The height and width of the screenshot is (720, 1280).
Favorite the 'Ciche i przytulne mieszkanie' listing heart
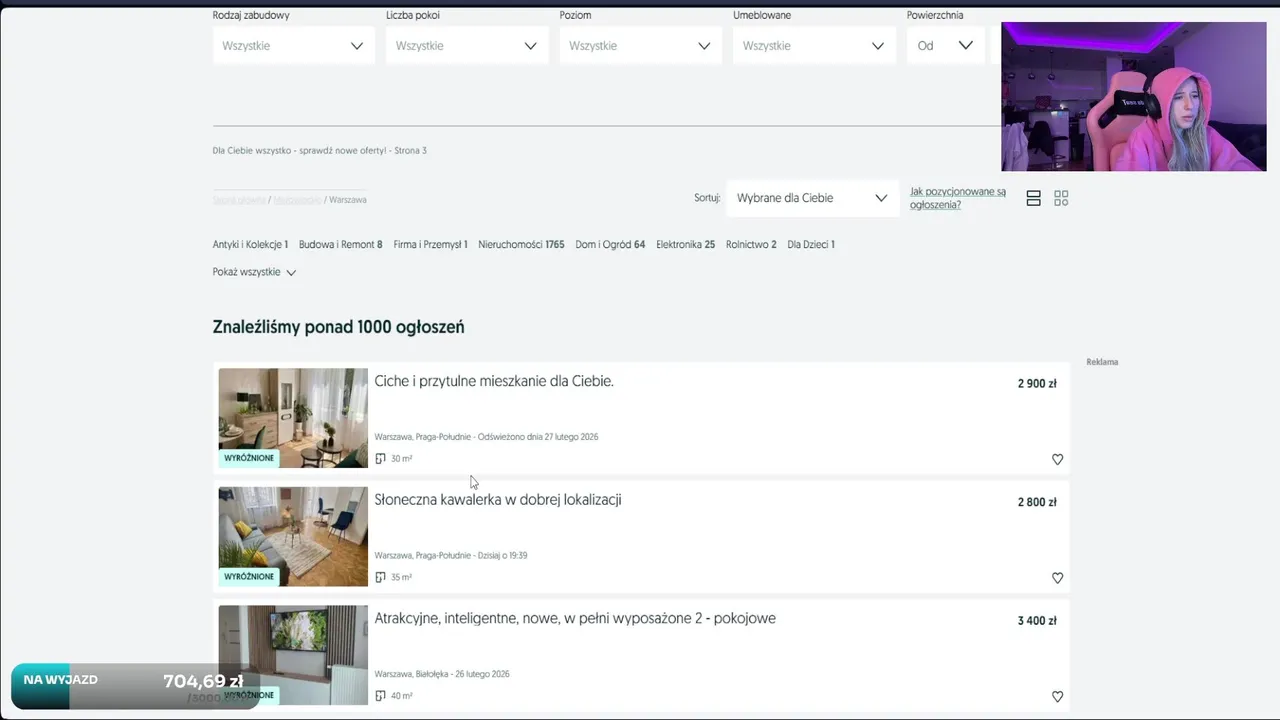1057,460
